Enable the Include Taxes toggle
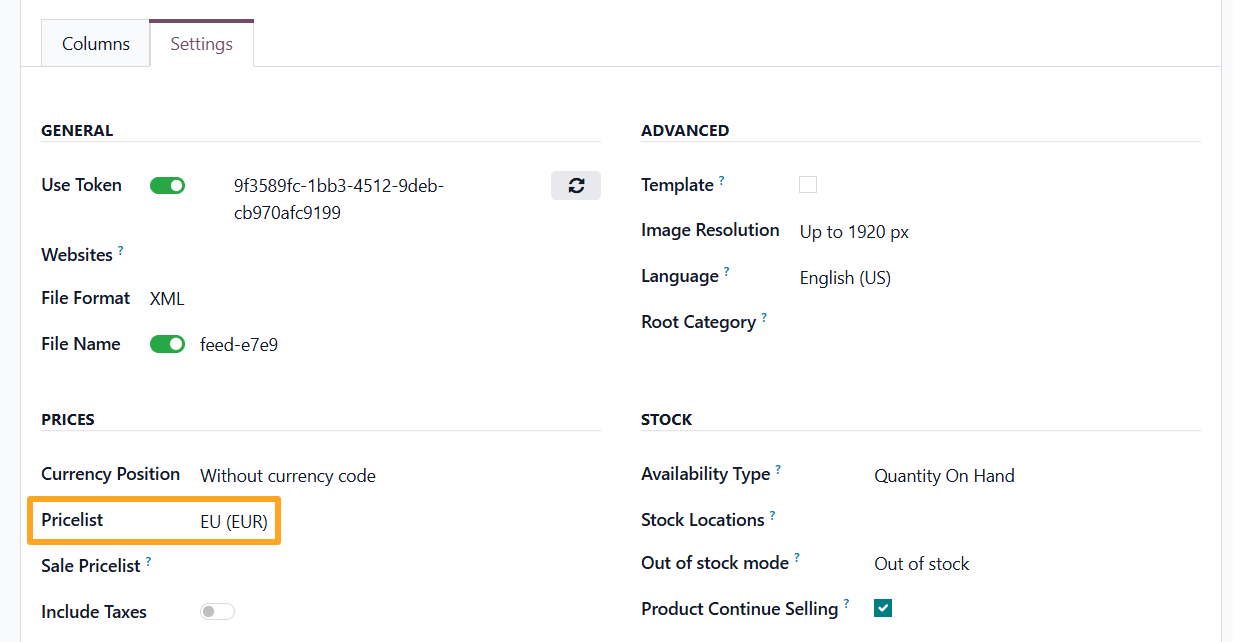1234x642 pixels. click(x=217, y=612)
